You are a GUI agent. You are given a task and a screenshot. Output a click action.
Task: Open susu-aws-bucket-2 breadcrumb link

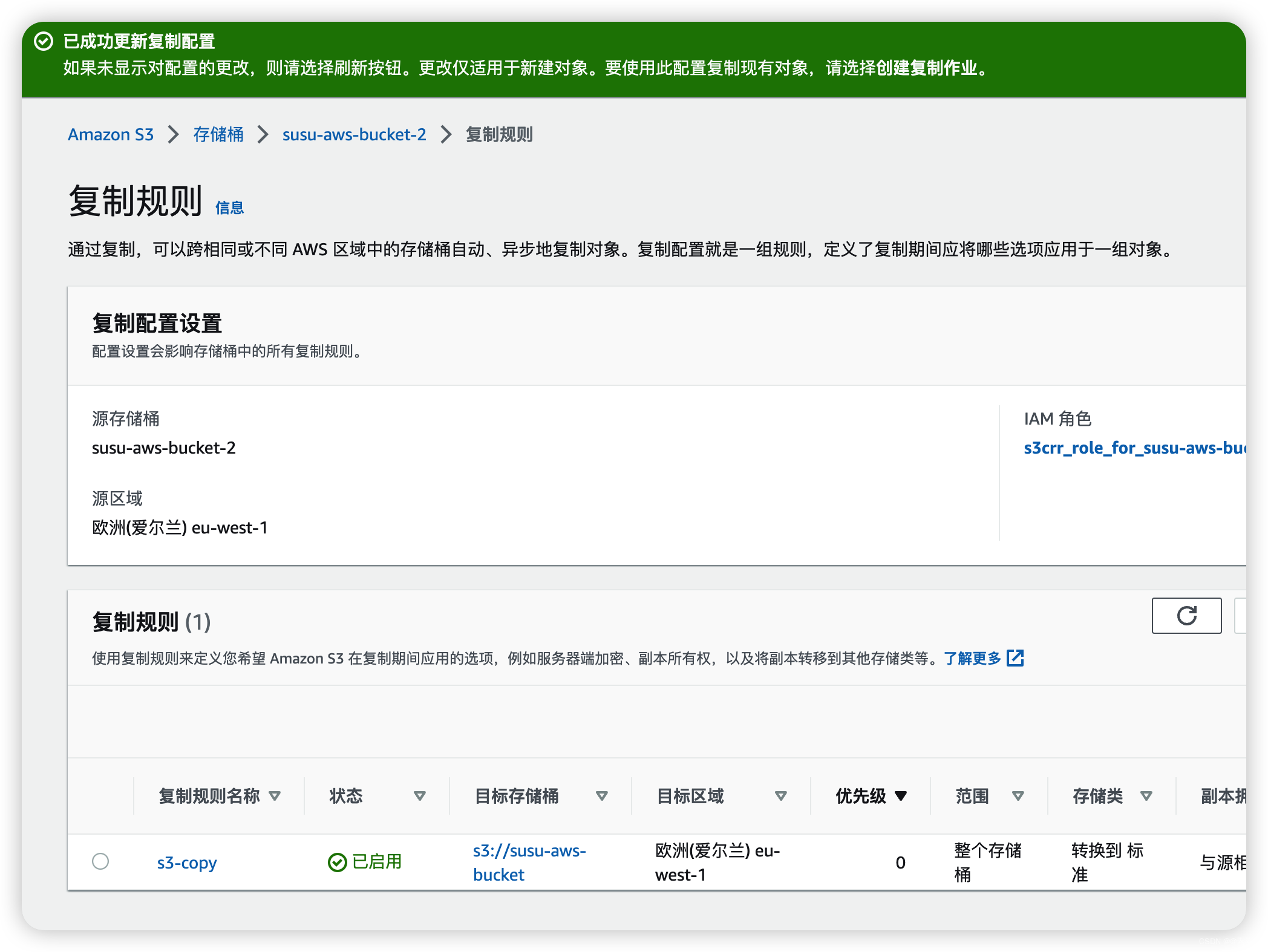(x=355, y=134)
